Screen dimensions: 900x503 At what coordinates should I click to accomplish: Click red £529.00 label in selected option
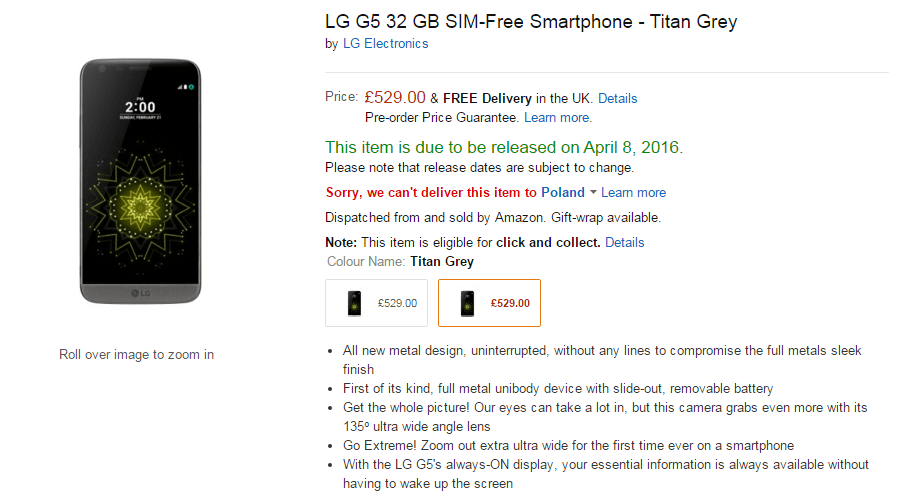pyautogui.click(x=510, y=303)
